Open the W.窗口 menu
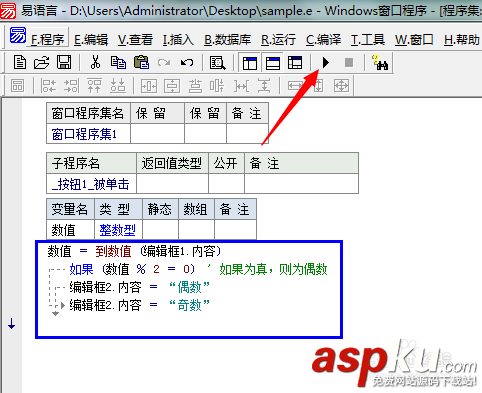The image size is (482, 393). point(414,40)
